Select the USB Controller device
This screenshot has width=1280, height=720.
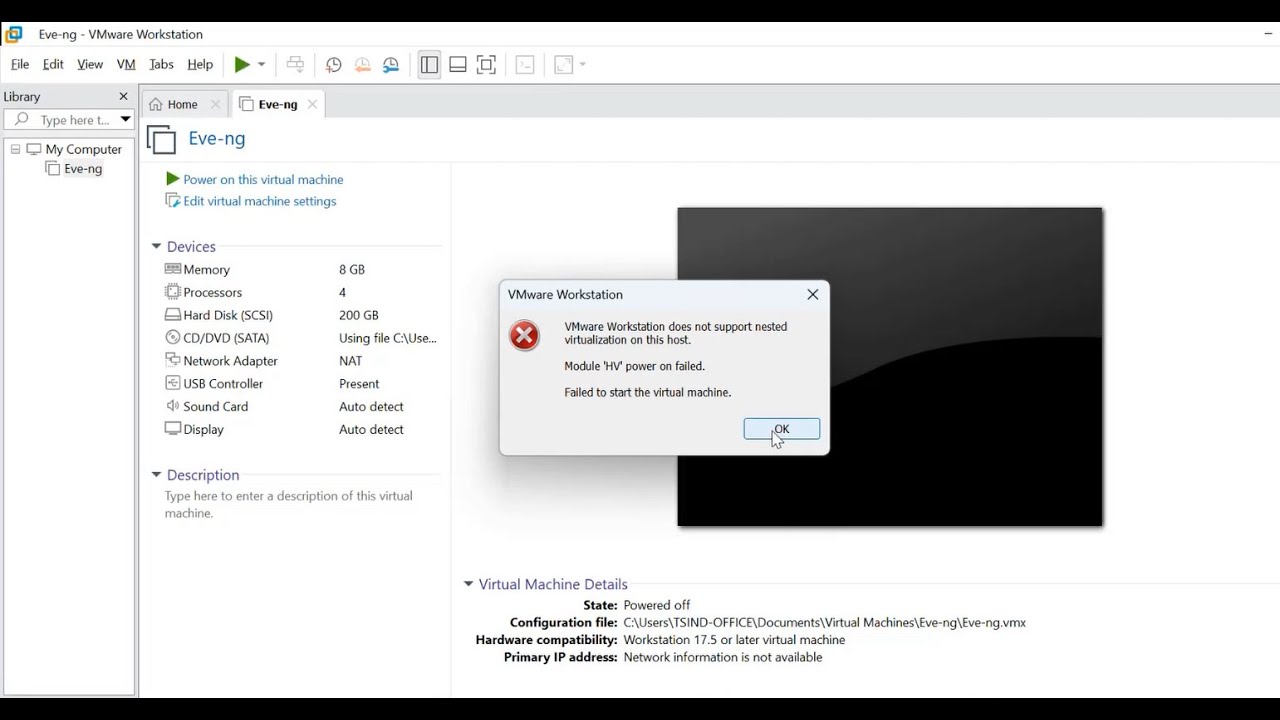pos(300,384)
